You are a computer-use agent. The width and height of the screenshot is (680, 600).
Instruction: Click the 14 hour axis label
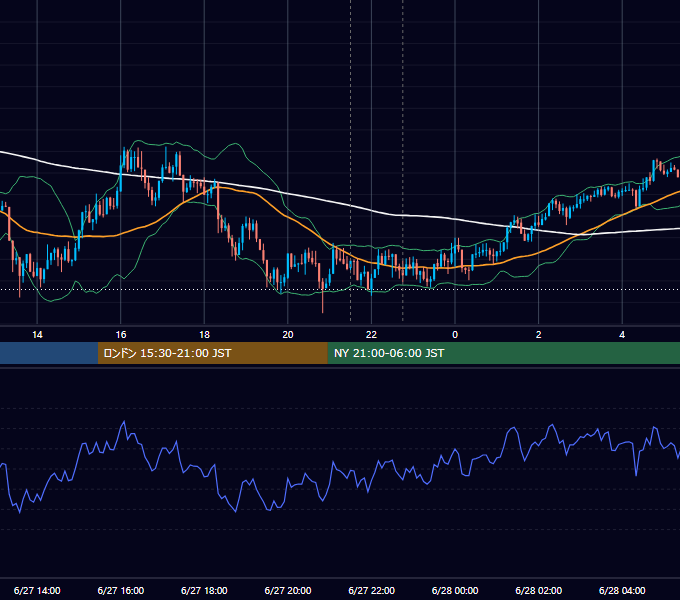coord(37,335)
